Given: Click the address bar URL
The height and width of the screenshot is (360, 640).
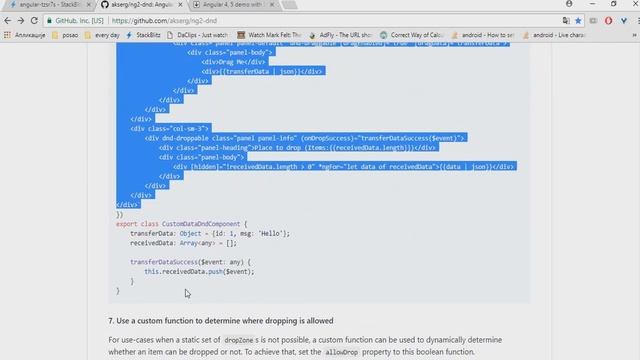Looking at the screenshot, I should click(x=164, y=20).
